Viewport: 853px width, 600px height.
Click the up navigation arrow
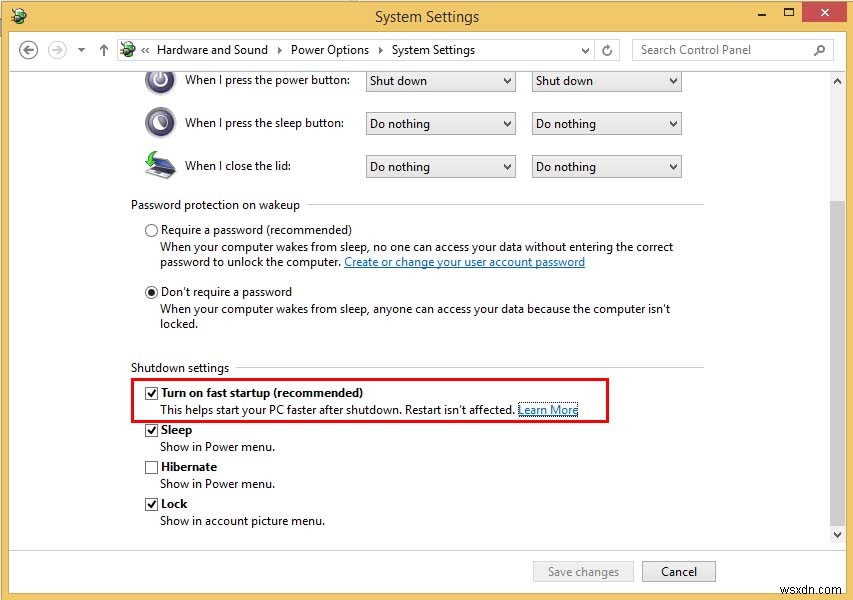[x=104, y=50]
